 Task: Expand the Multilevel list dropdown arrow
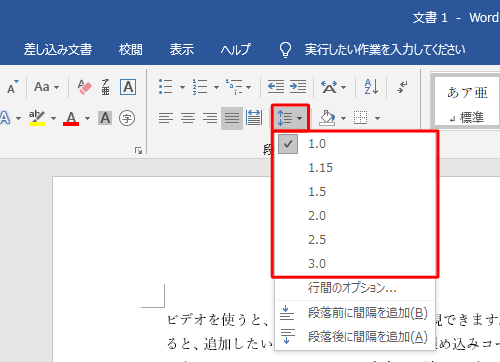click(248, 87)
